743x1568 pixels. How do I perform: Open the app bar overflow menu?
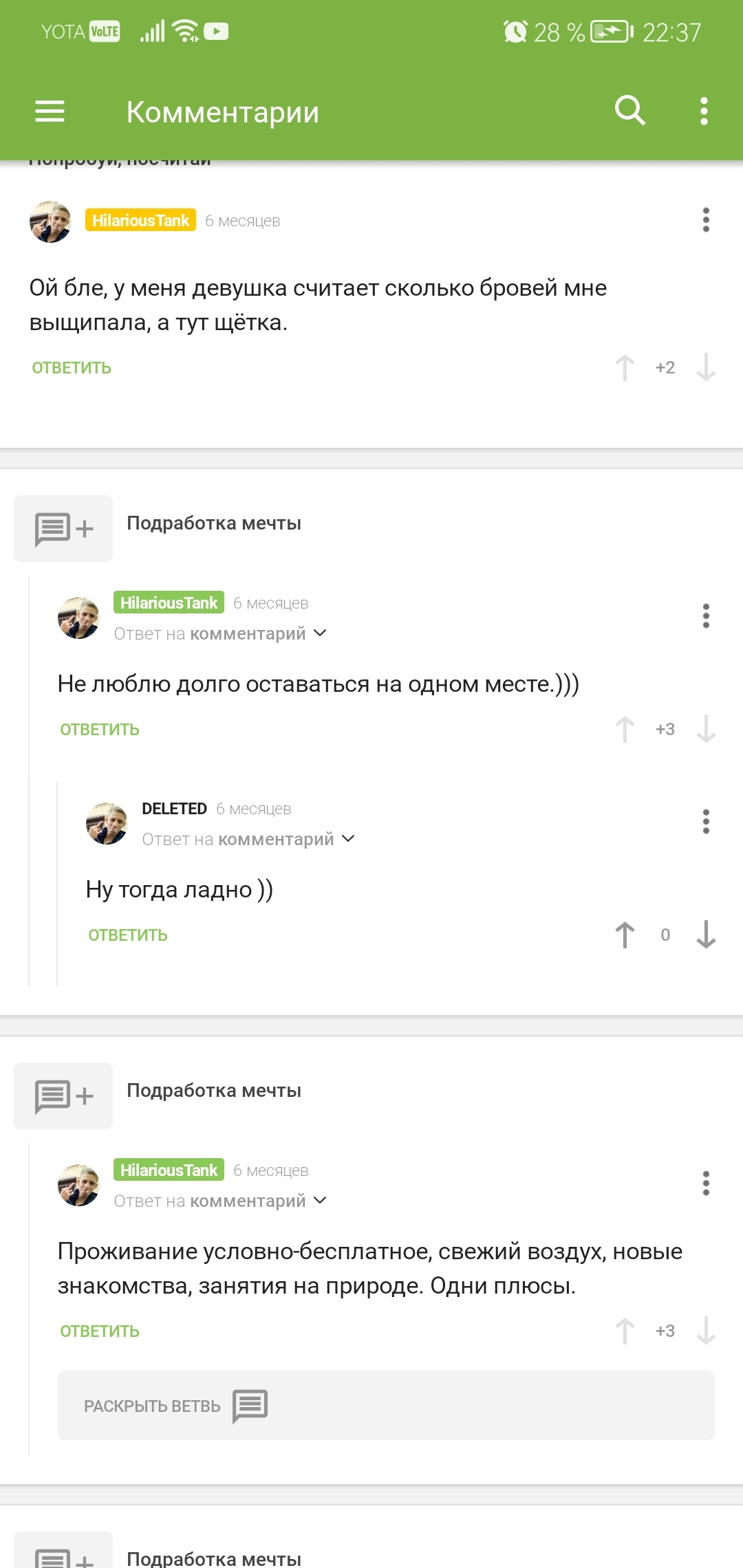click(x=703, y=111)
